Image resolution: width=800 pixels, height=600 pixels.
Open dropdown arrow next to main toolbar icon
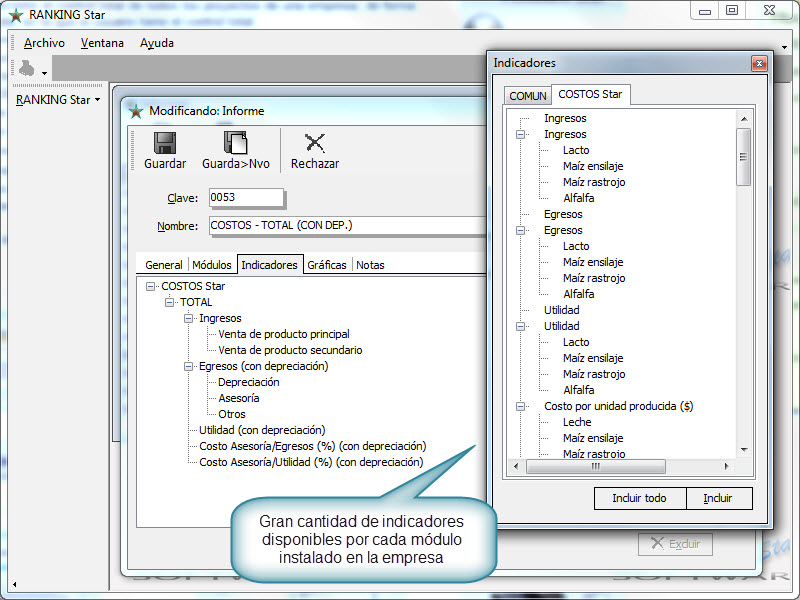coord(44,73)
